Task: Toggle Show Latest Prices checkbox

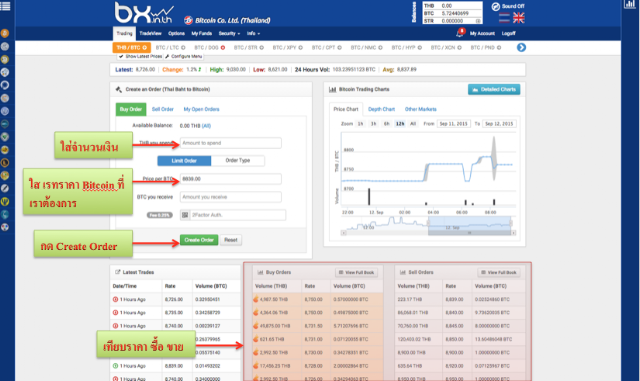Action: tap(121, 56)
